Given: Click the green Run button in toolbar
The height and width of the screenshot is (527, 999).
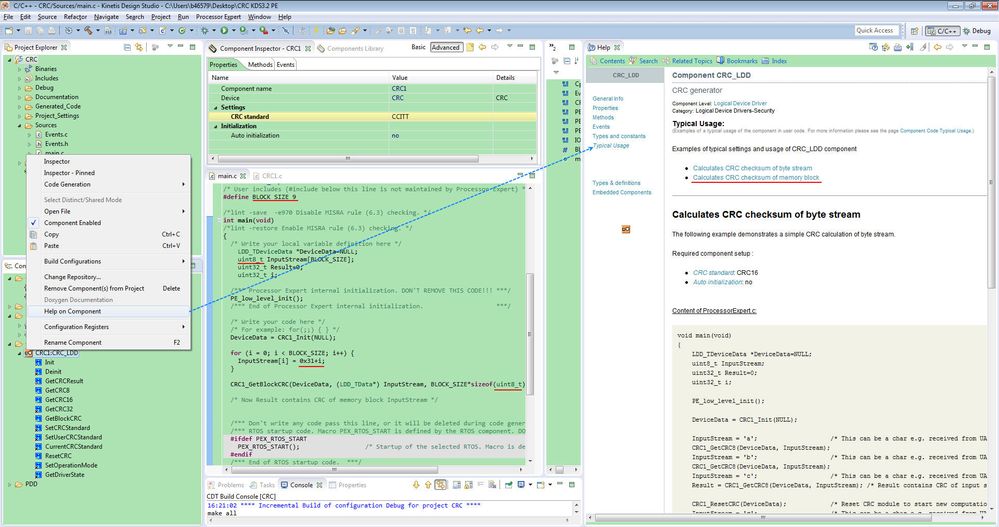Looking at the screenshot, I should tap(224, 30).
